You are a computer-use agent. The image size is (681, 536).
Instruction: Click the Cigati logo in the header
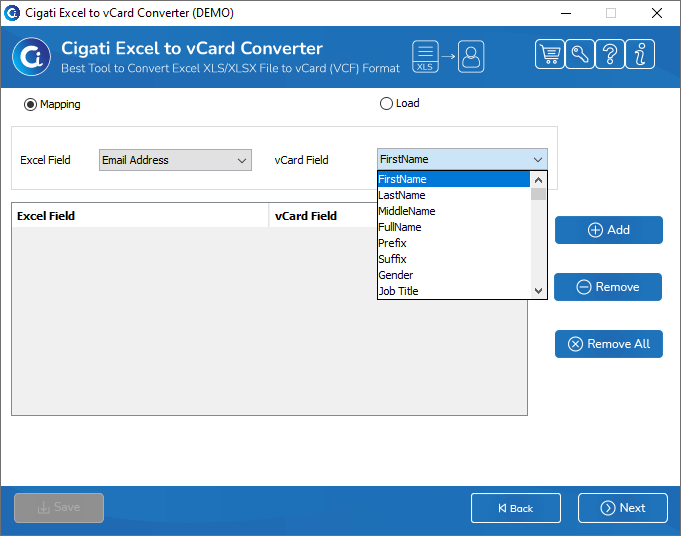pyautogui.click(x=31, y=56)
